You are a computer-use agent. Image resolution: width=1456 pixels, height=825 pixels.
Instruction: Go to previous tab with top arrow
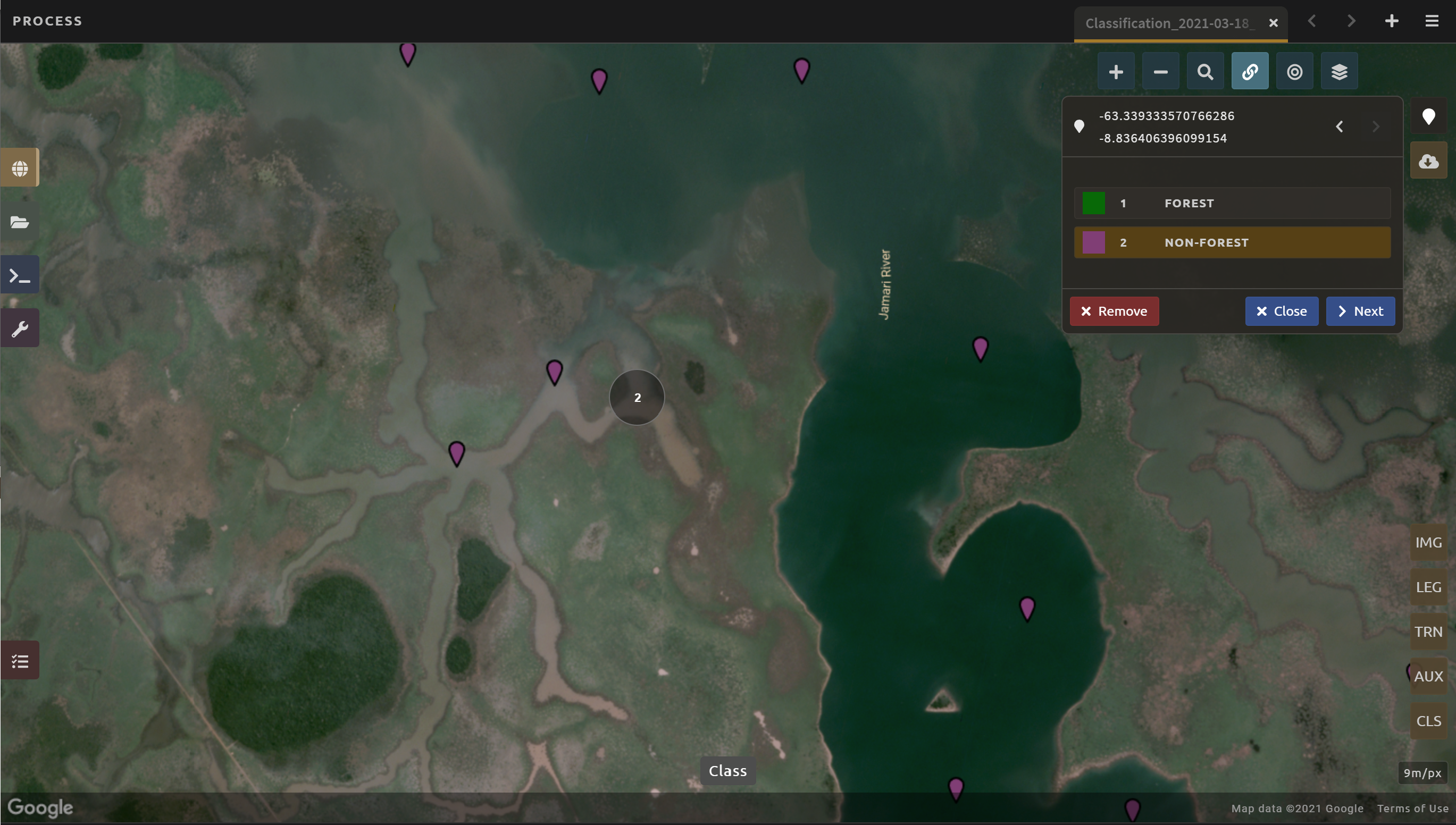pyautogui.click(x=1311, y=21)
